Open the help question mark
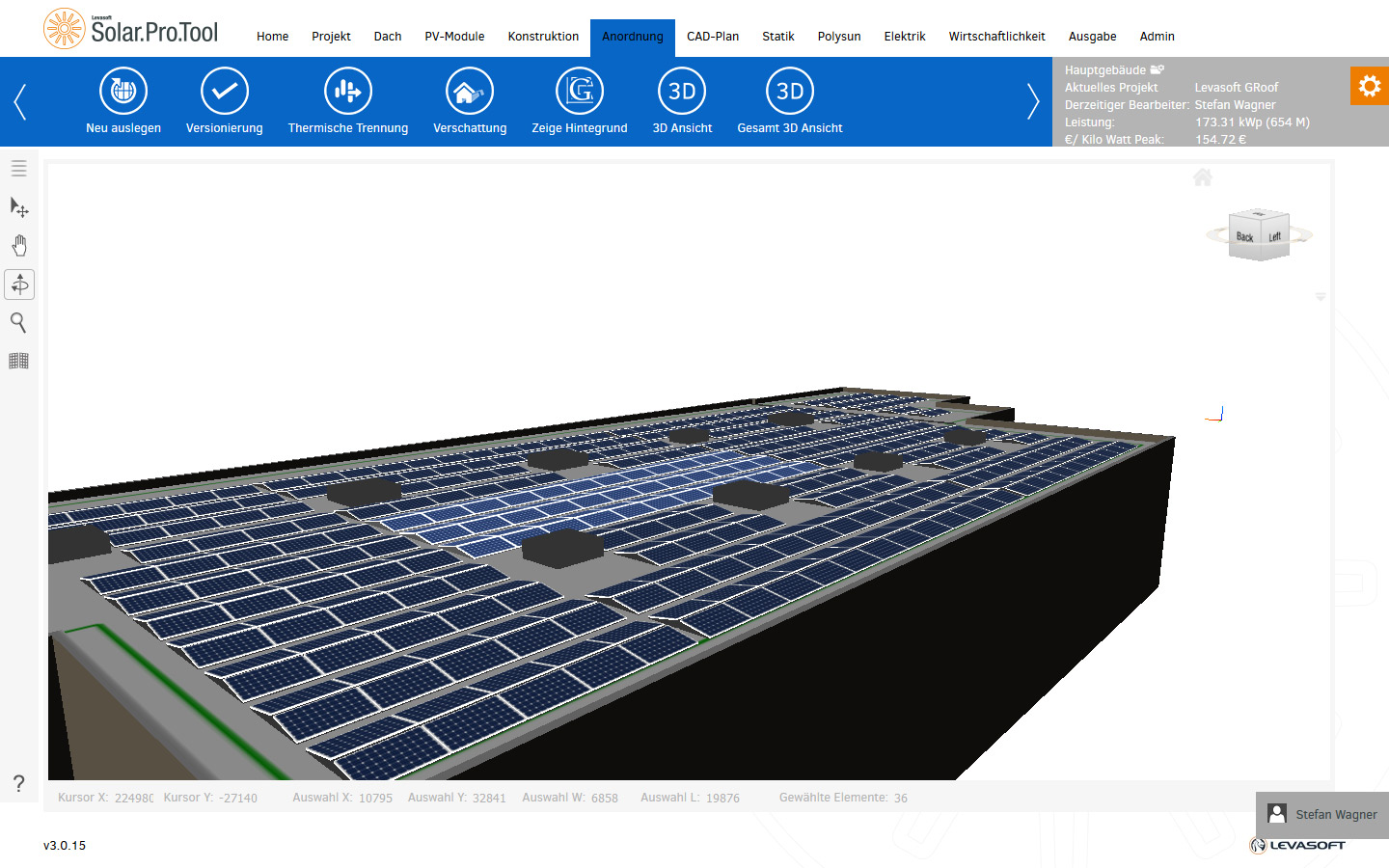Image resolution: width=1389 pixels, height=868 pixels. [18, 783]
